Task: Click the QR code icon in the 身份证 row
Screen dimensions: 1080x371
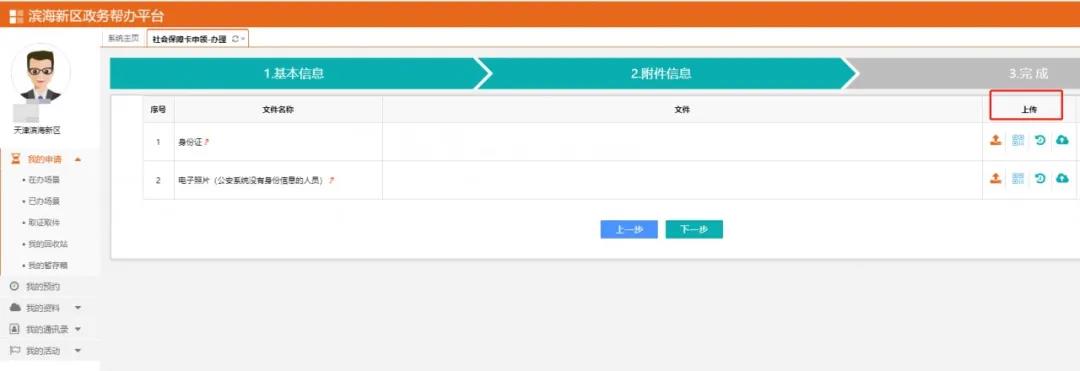Action: tap(1018, 140)
